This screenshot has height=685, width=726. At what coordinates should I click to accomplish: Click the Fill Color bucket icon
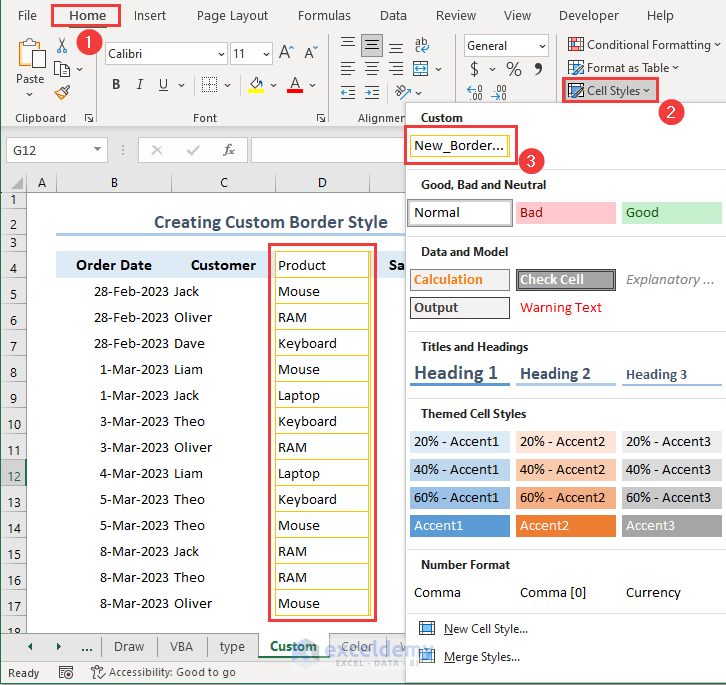[x=257, y=85]
